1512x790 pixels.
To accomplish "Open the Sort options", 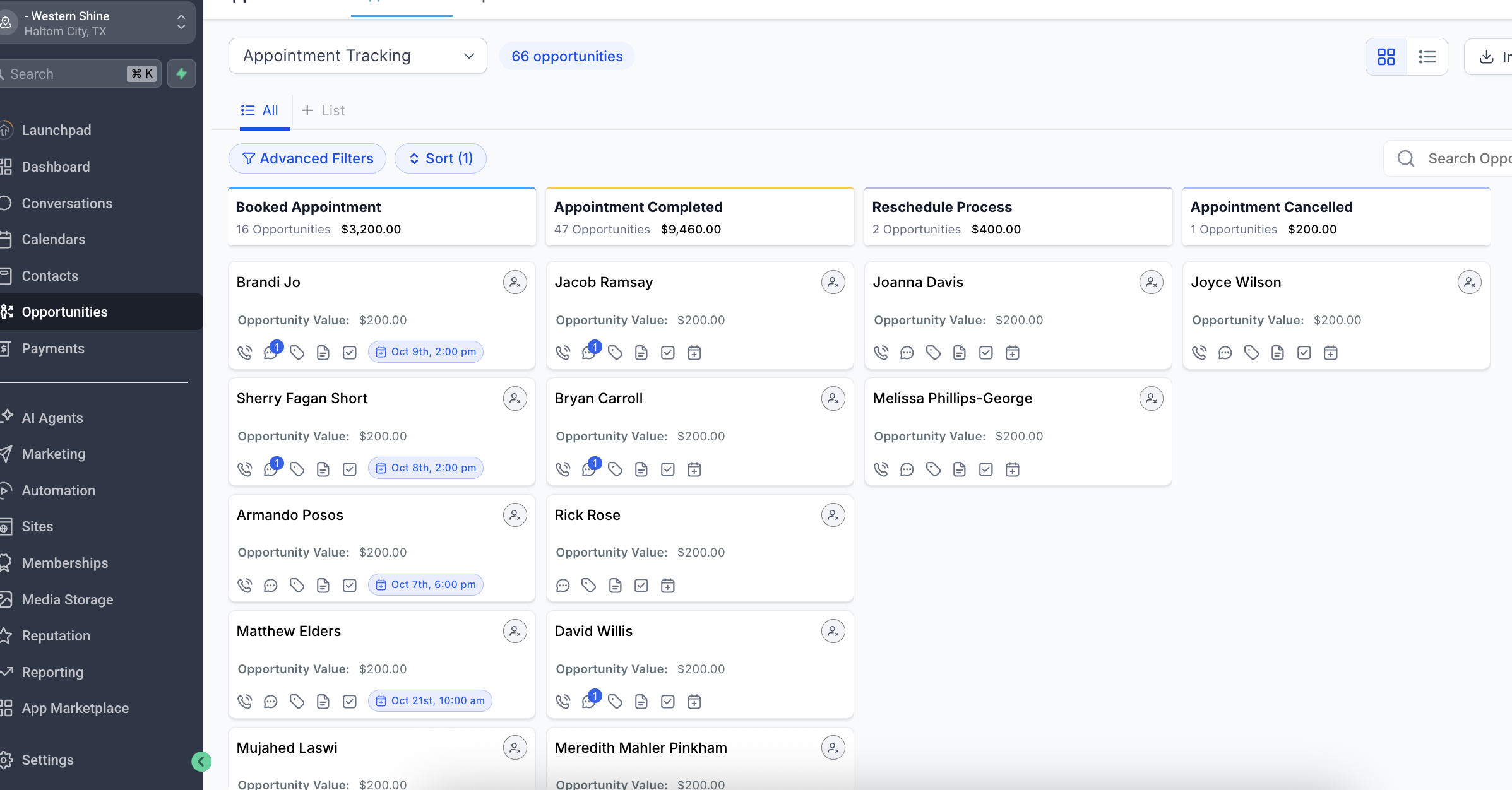I will 440,158.
